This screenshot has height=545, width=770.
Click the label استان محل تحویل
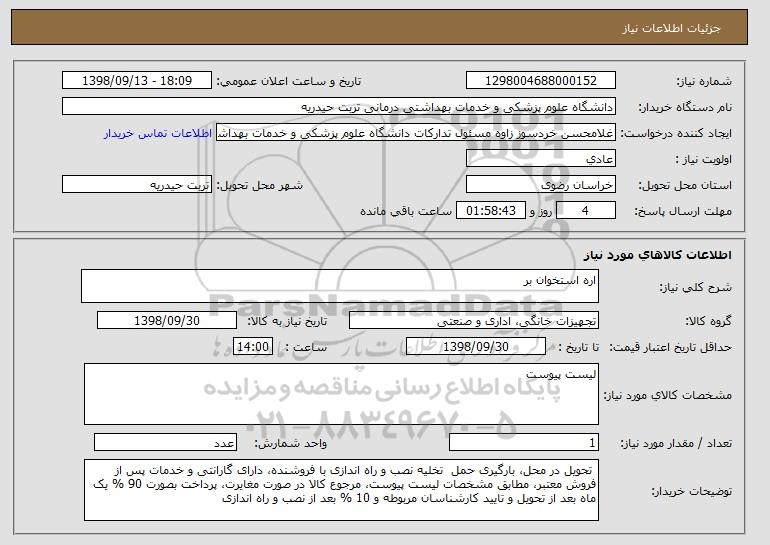685,185
